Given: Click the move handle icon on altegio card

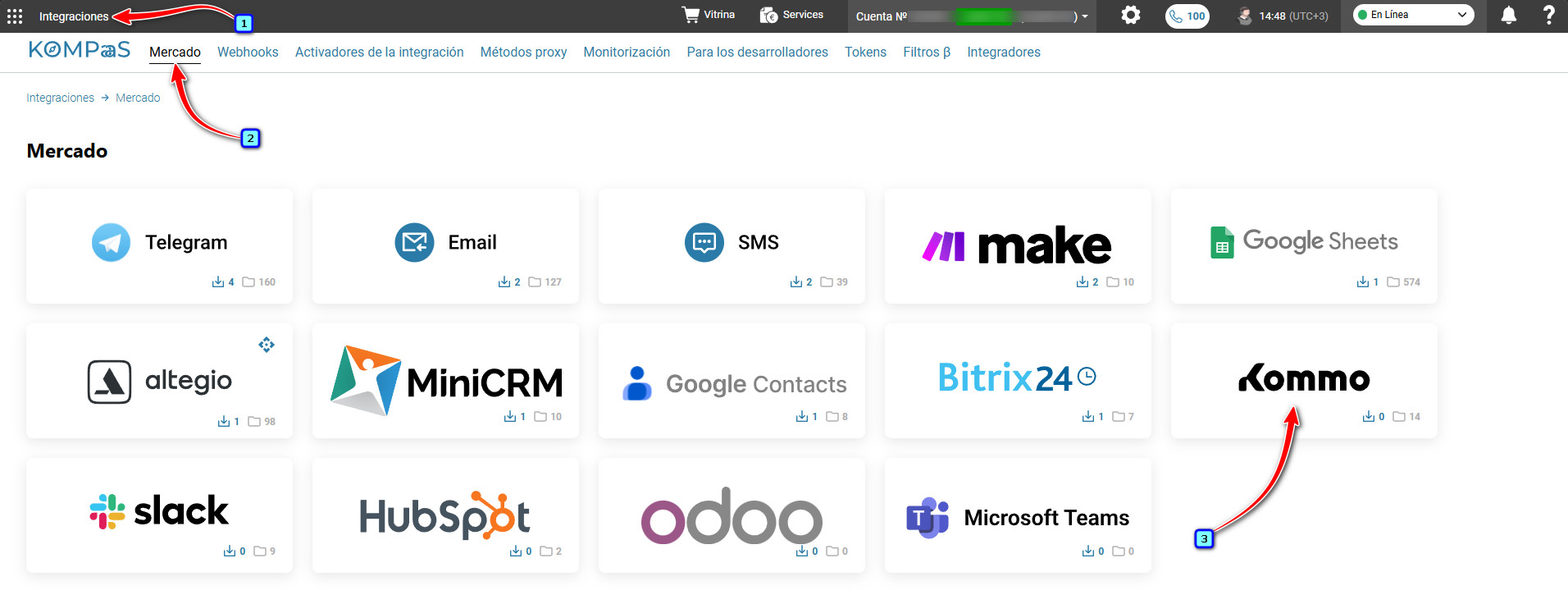Looking at the screenshot, I should [x=267, y=345].
